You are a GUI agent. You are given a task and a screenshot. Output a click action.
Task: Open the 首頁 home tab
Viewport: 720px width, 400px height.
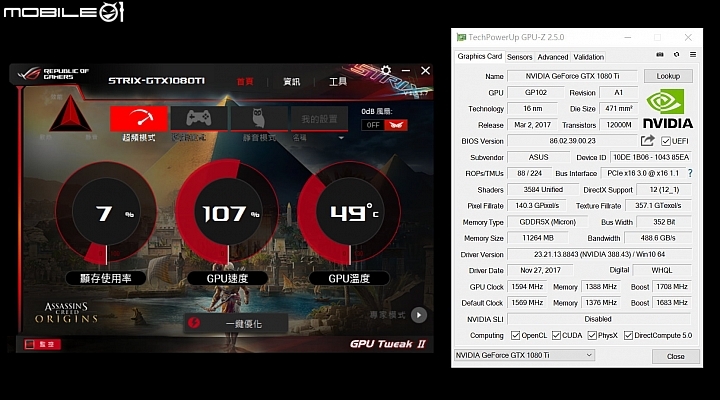point(245,81)
